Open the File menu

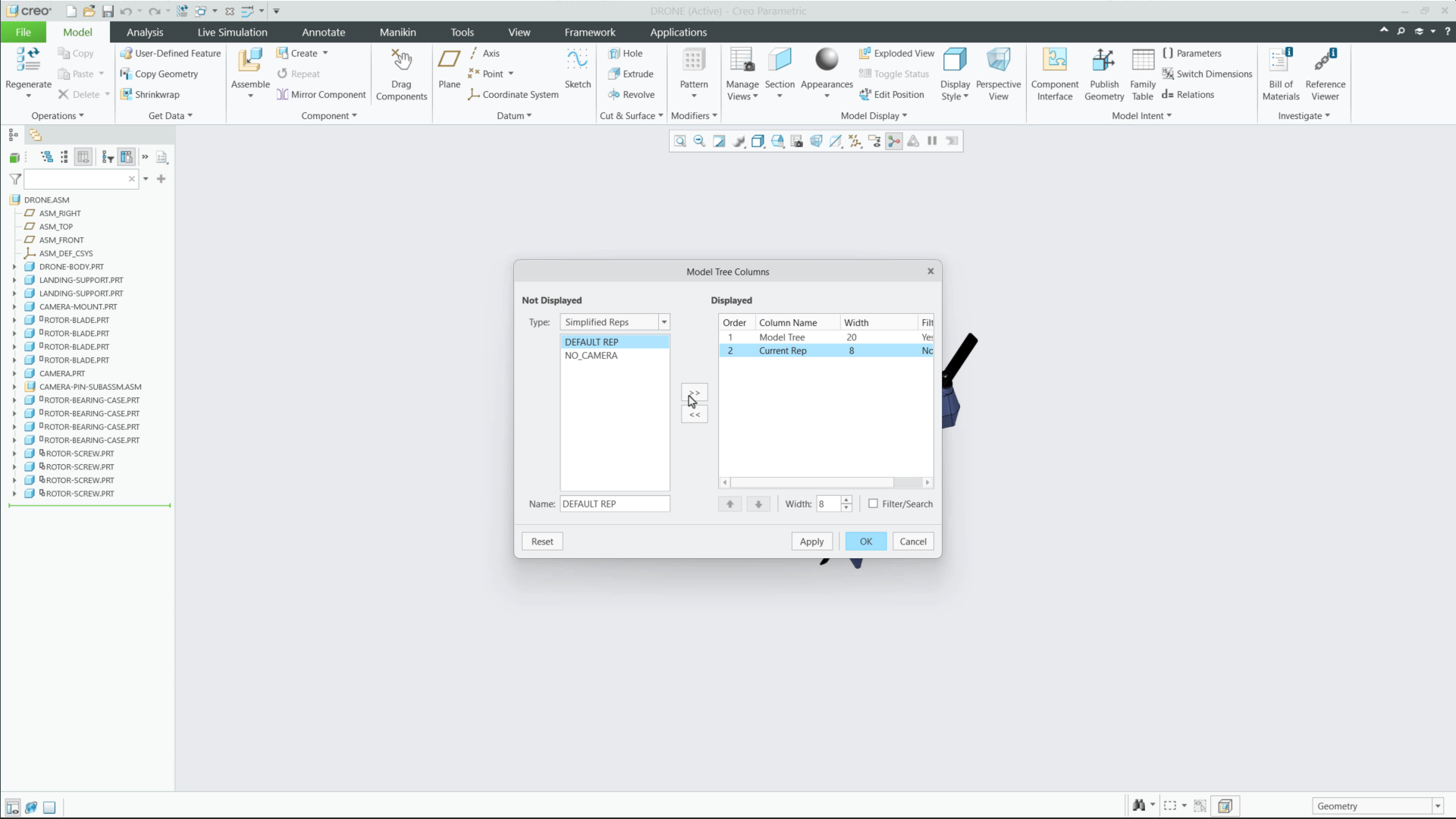pyautogui.click(x=24, y=32)
